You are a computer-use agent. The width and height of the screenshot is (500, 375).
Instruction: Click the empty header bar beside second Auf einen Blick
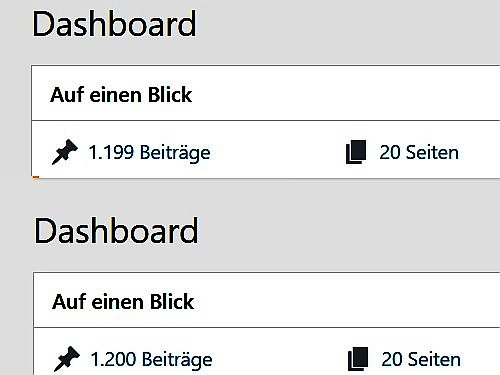coord(348,300)
